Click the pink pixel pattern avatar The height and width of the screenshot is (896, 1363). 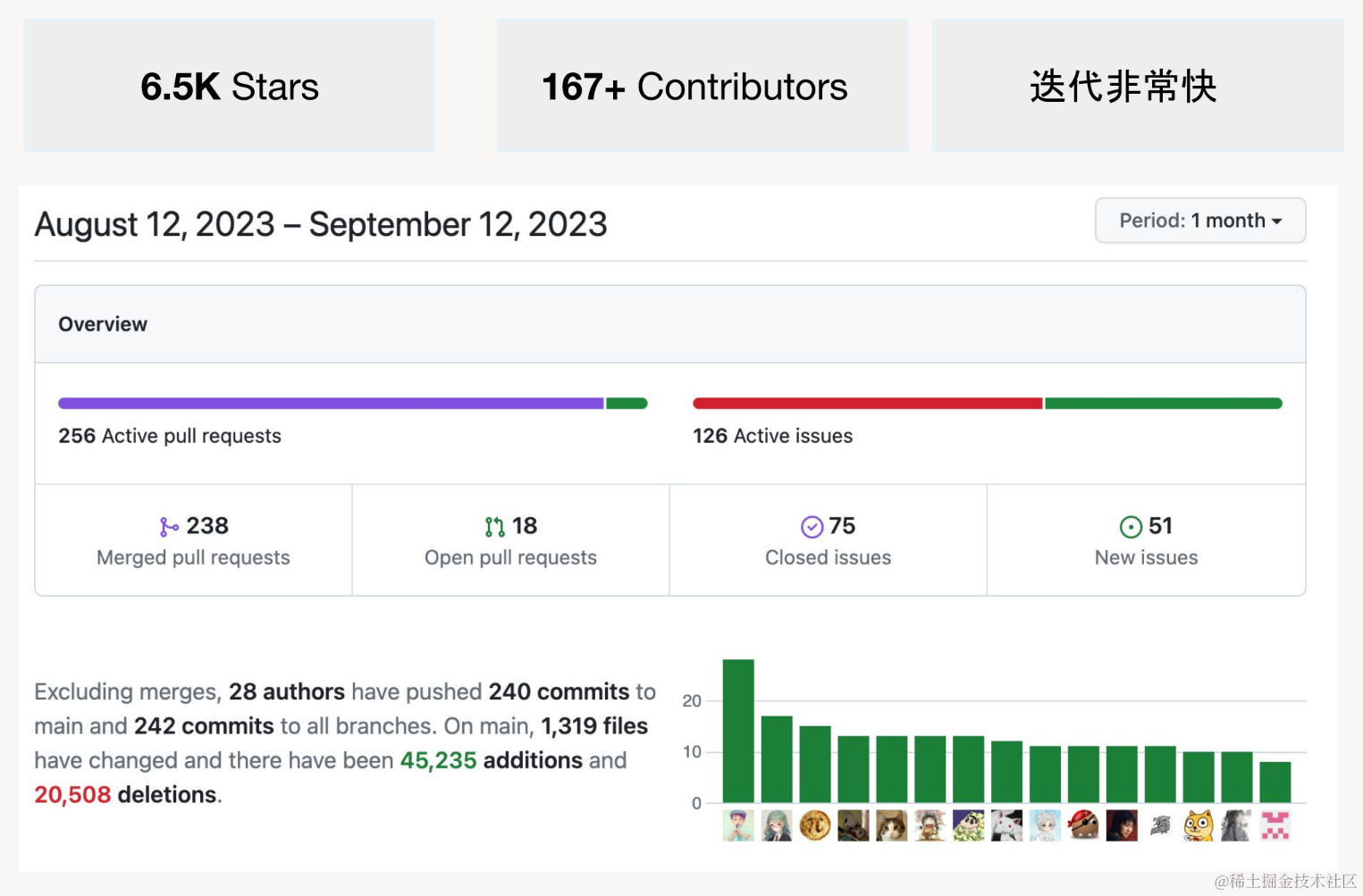click(x=1275, y=825)
